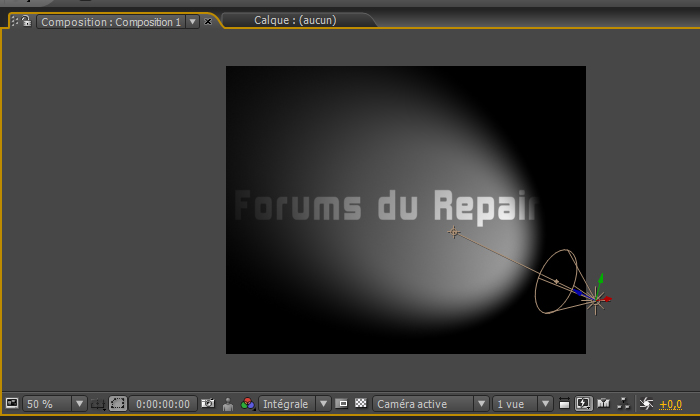This screenshot has width=700, height=420.
Task: Toggle pixel aspect ratio correction icon
Action: tap(564, 404)
